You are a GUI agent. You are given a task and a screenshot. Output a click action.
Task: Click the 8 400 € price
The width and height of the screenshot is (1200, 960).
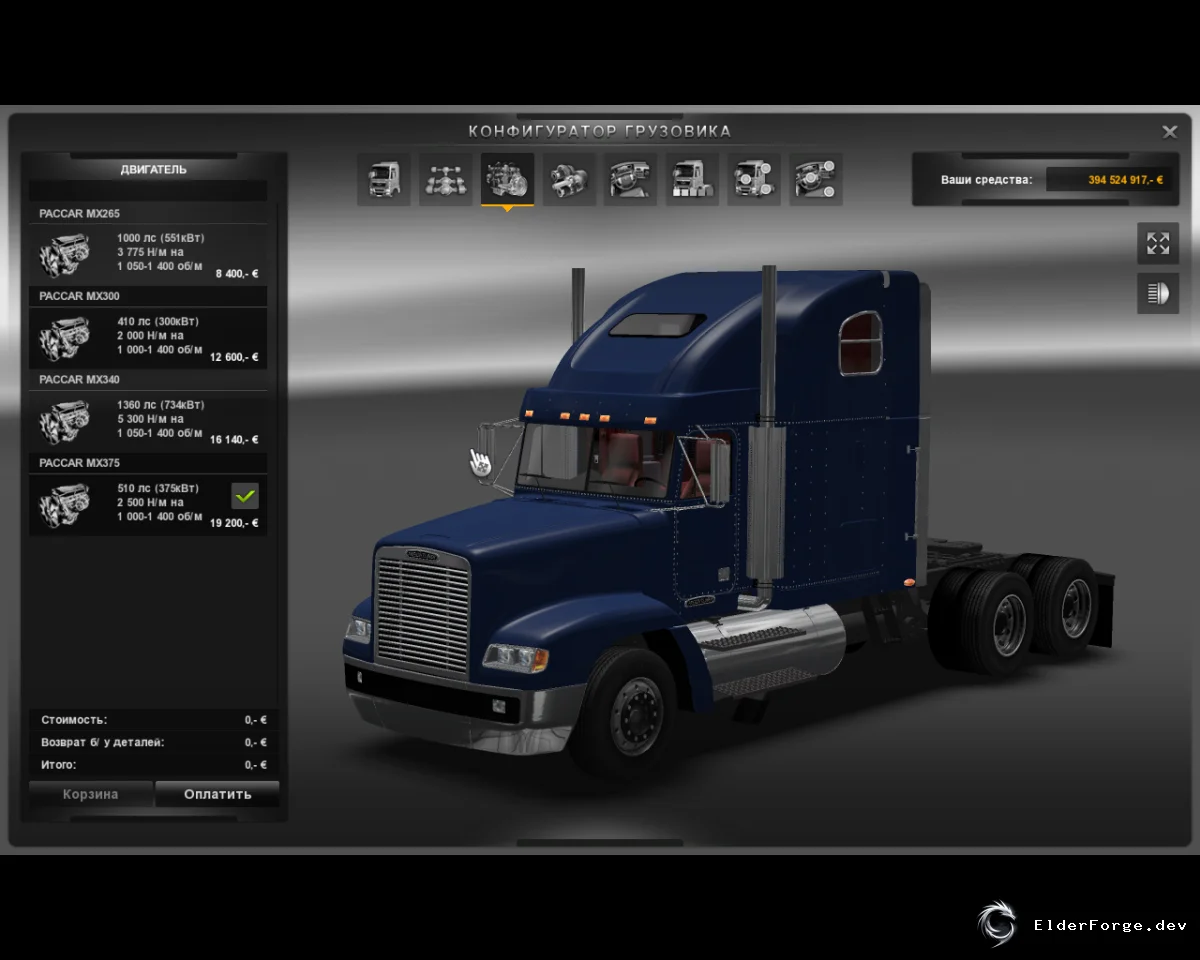point(237,273)
